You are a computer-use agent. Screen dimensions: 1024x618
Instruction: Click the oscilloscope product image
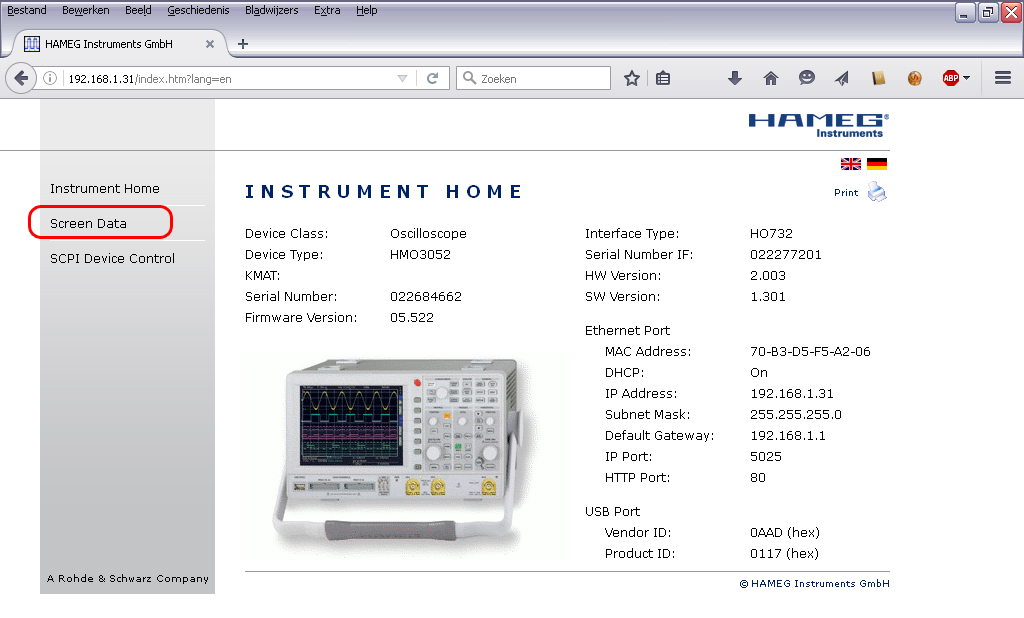tap(404, 455)
